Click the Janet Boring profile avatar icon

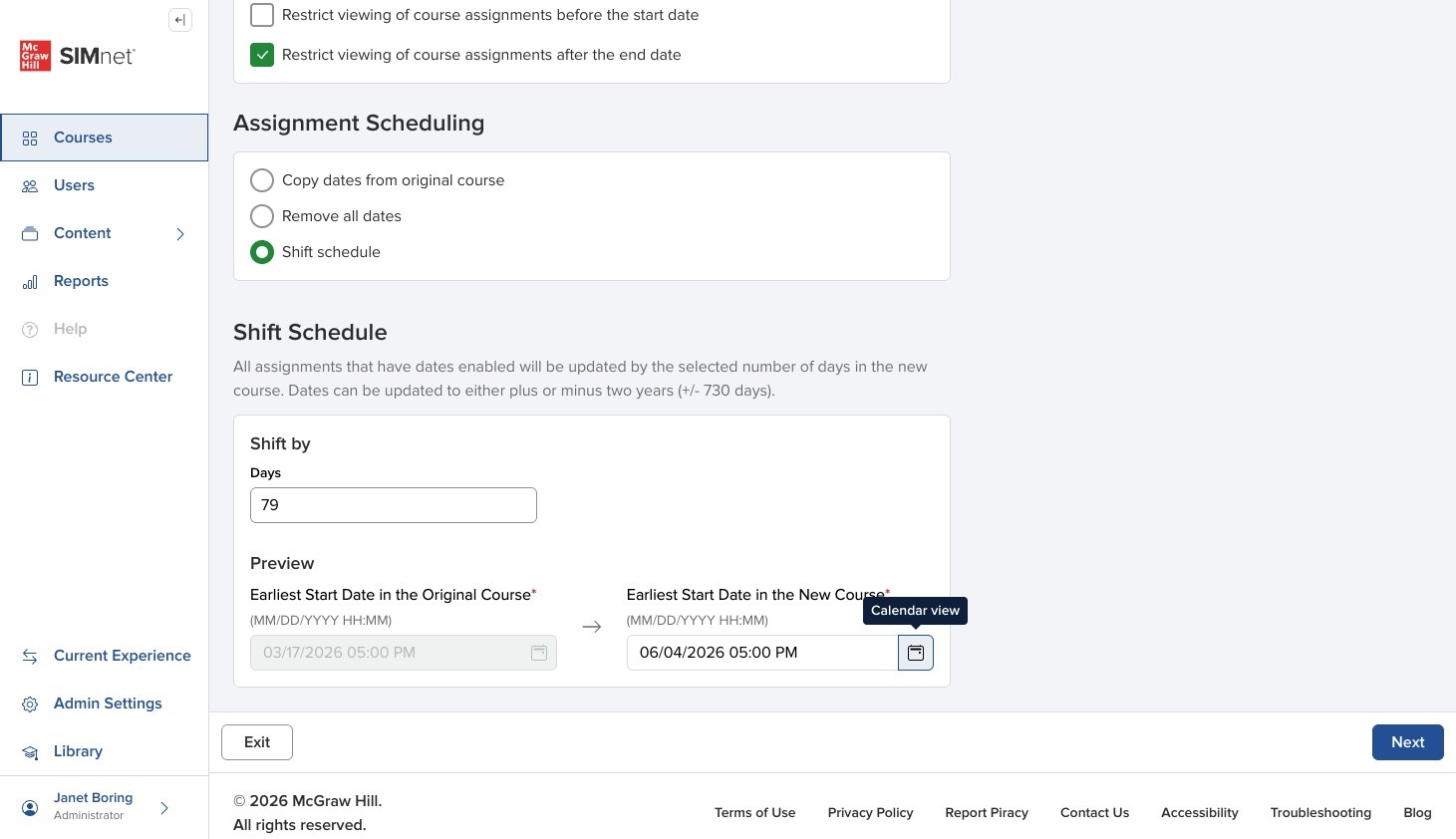coord(30,807)
